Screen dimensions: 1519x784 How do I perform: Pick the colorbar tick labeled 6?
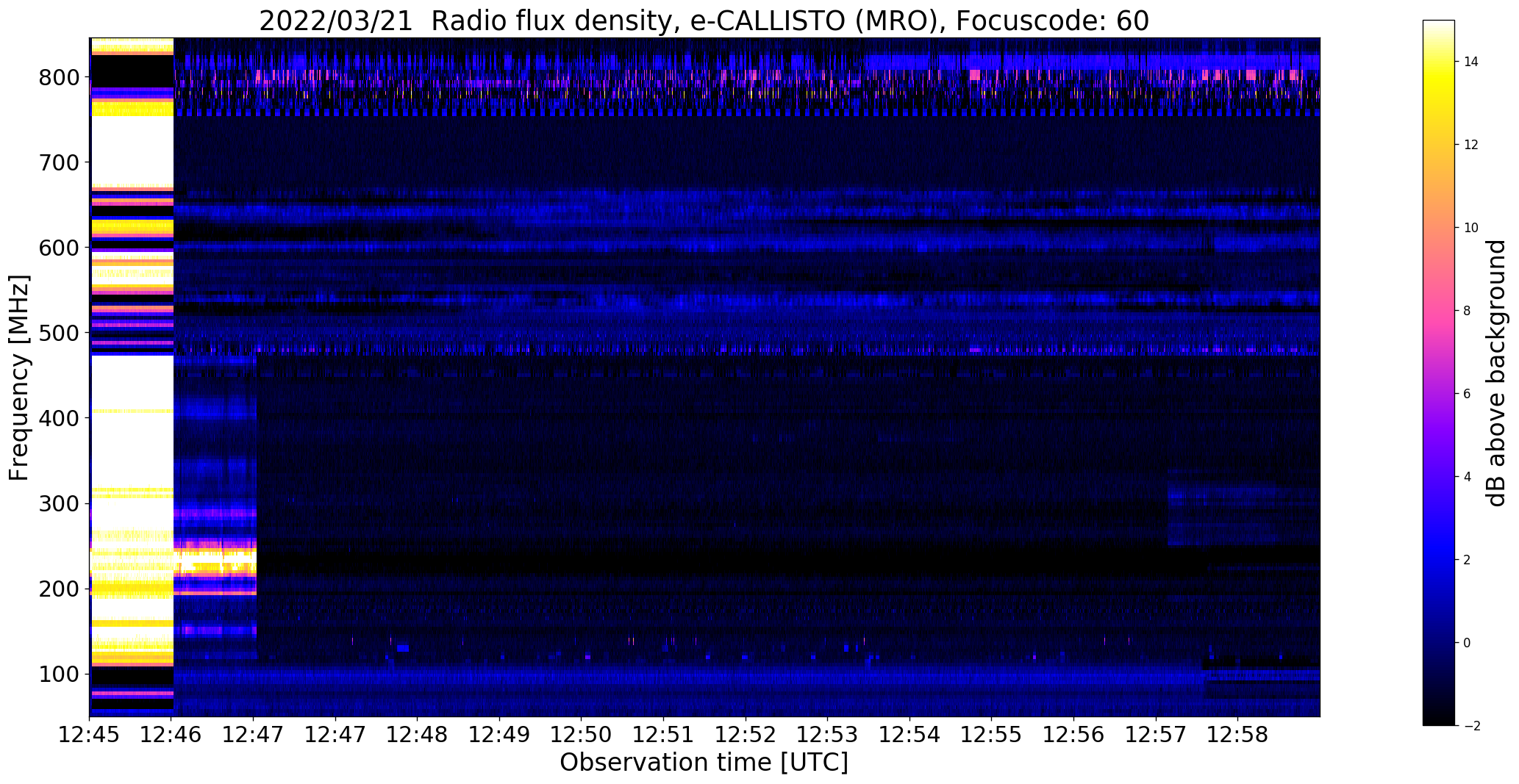coord(1467,394)
